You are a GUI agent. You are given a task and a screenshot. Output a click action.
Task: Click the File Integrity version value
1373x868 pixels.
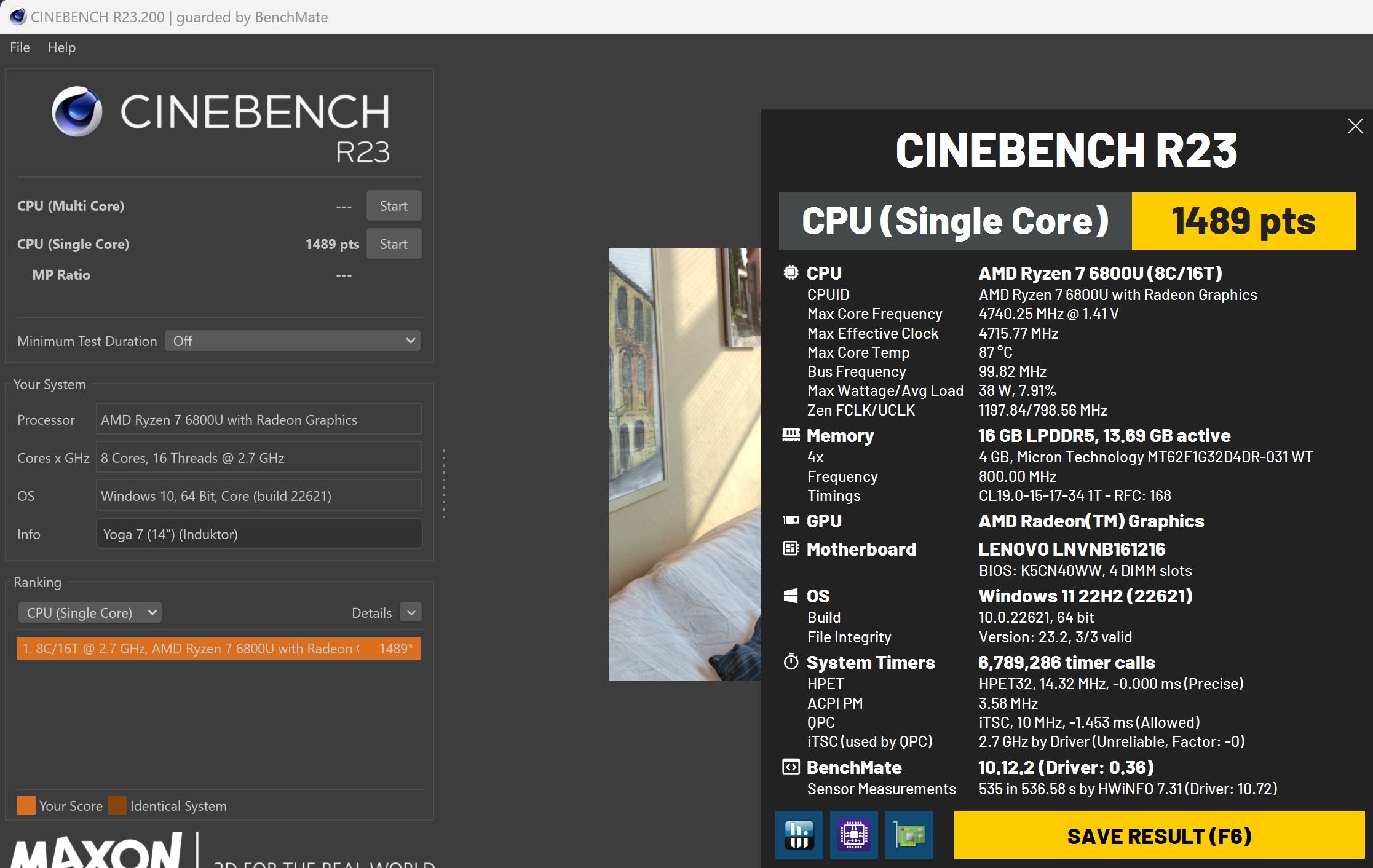click(1055, 637)
